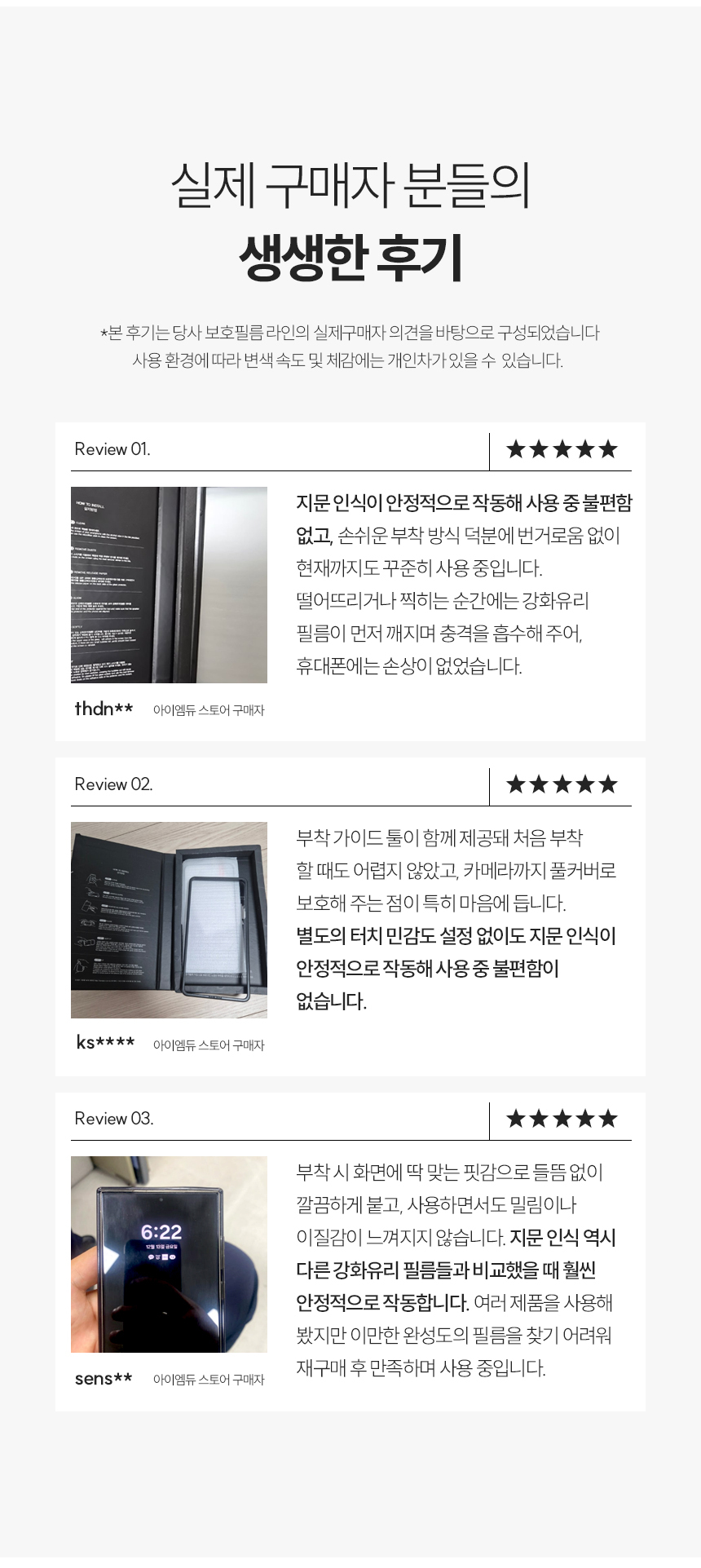Image resolution: width=701 pixels, height=1568 pixels.
Task: Click reviewer name ks****
Action: pyautogui.click(x=105, y=1043)
